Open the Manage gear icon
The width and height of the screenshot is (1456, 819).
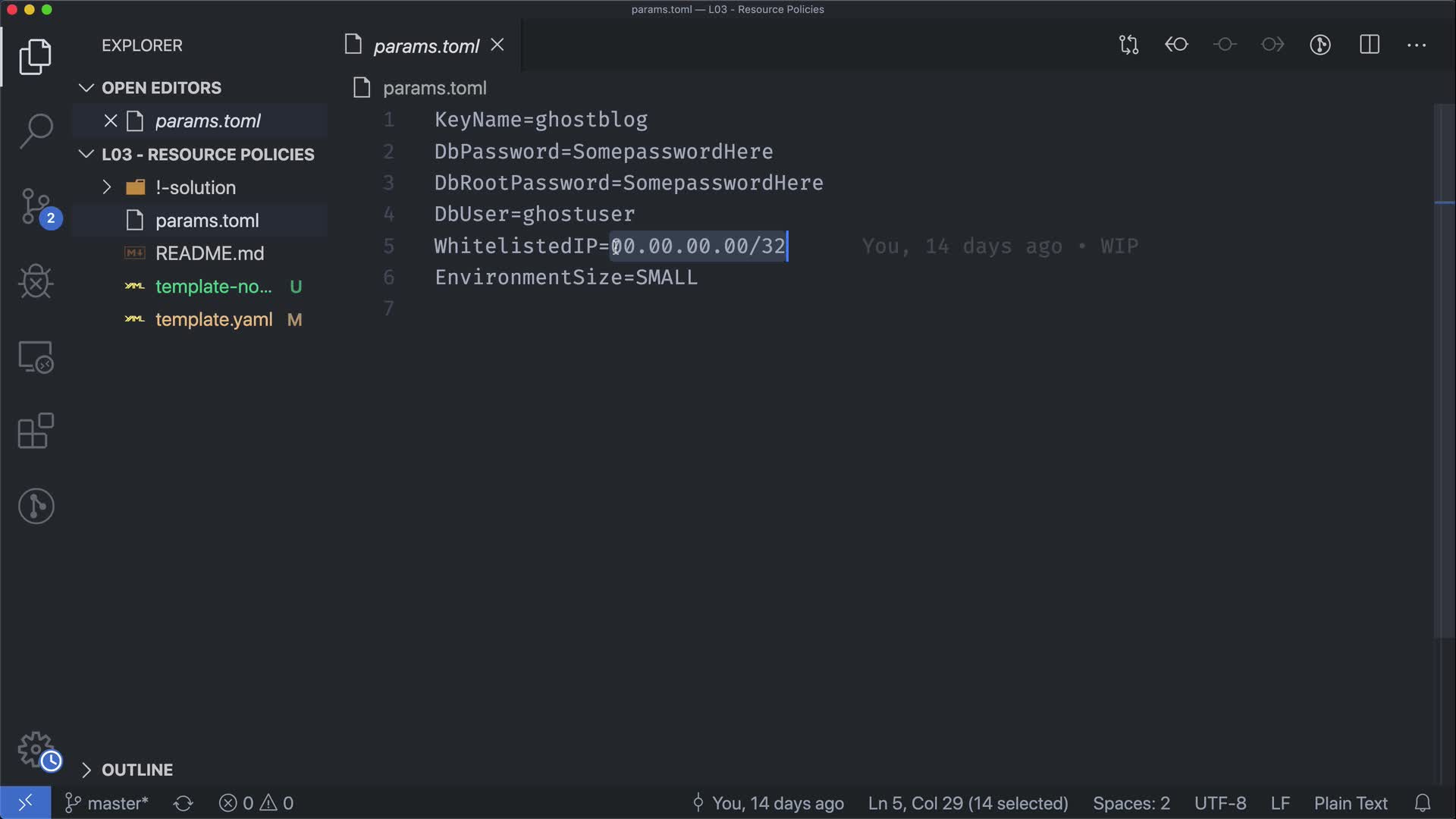coord(36,749)
